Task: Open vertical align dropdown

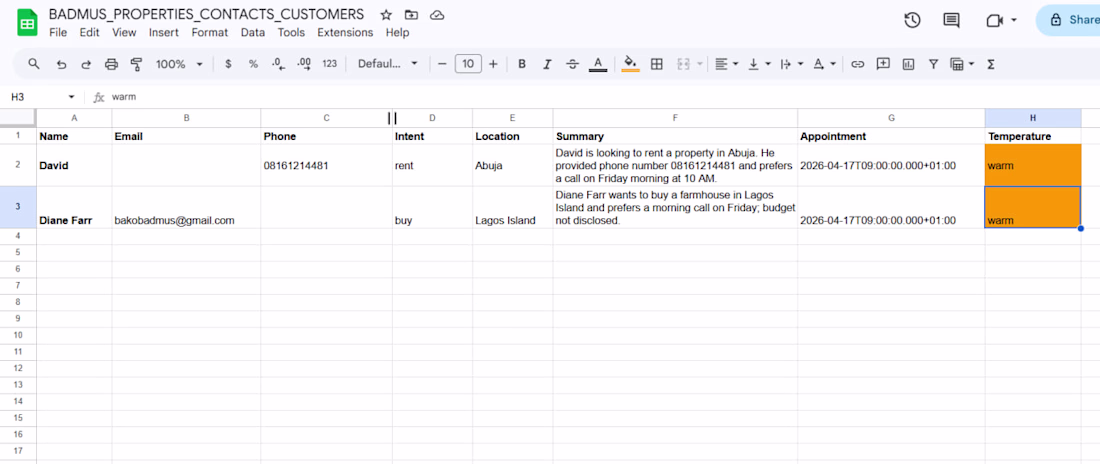Action: (x=759, y=64)
